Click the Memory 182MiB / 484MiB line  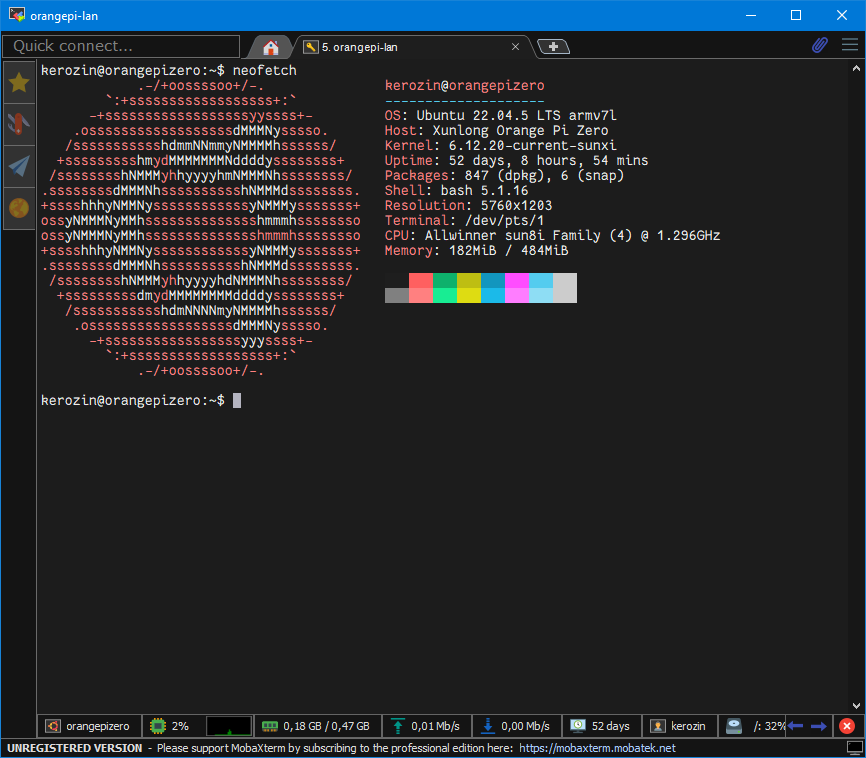pyautogui.click(x=476, y=250)
